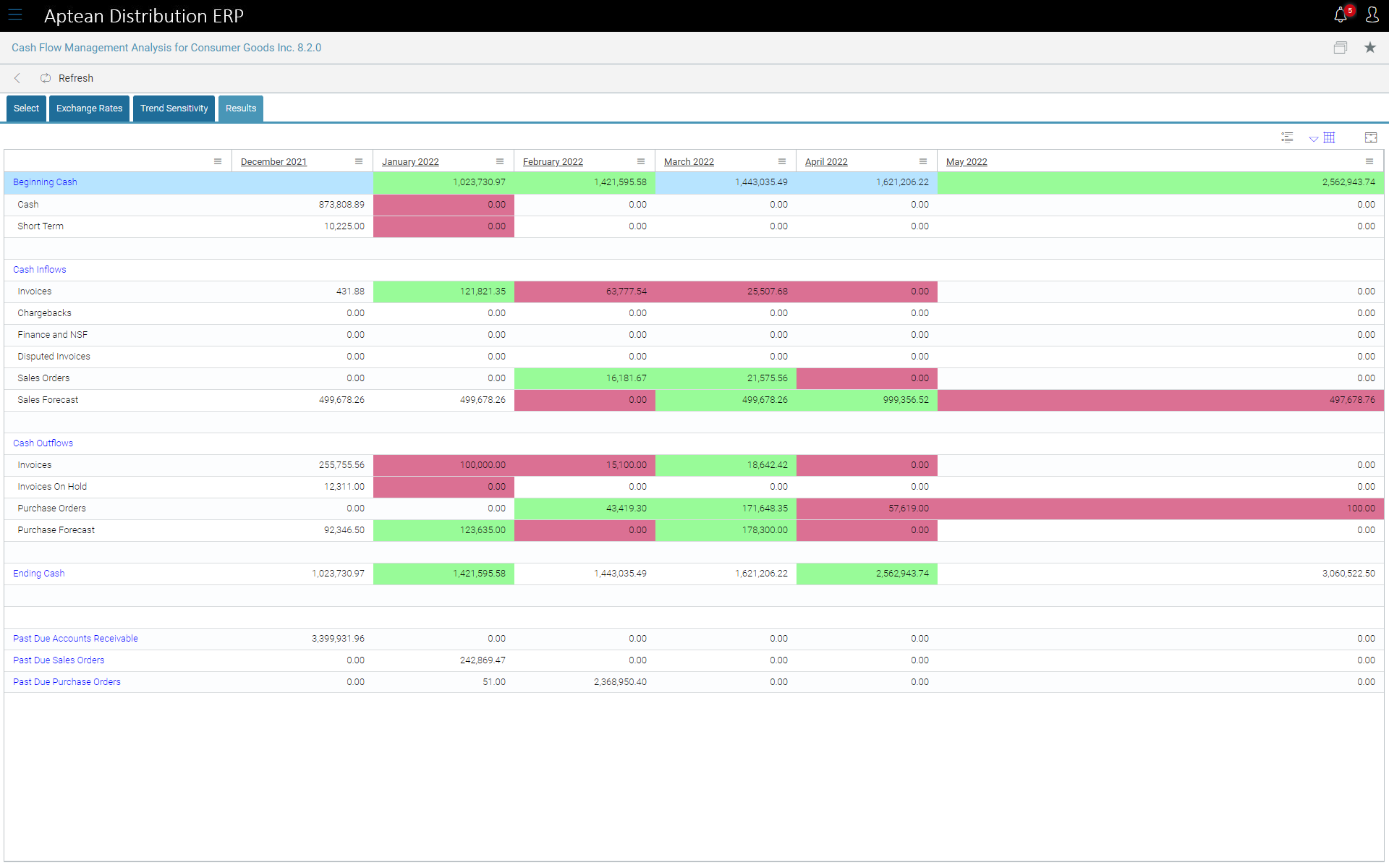Click the Results tab
The image size is (1389, 868).
(240, 108)
